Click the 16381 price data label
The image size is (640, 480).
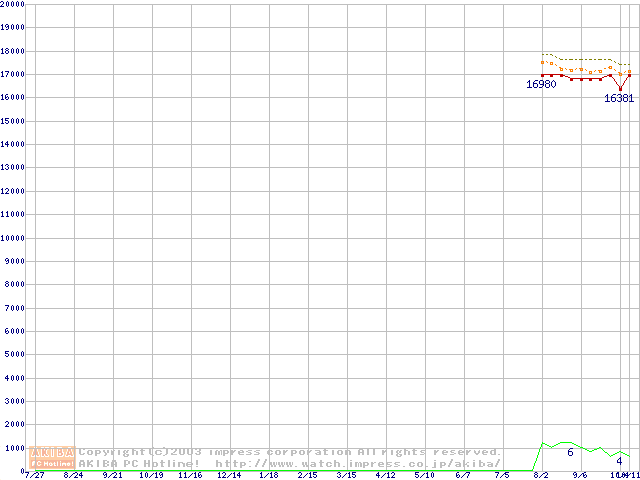tap(619, 99)
